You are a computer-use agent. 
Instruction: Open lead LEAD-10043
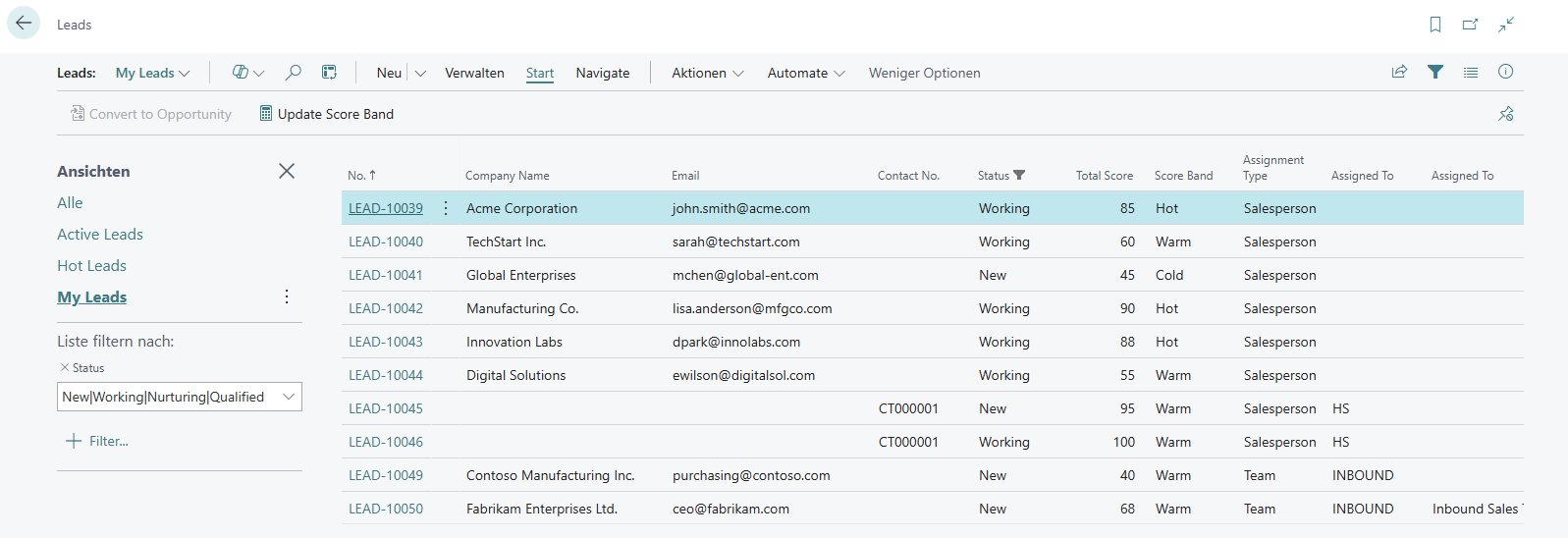click(386, 342)
